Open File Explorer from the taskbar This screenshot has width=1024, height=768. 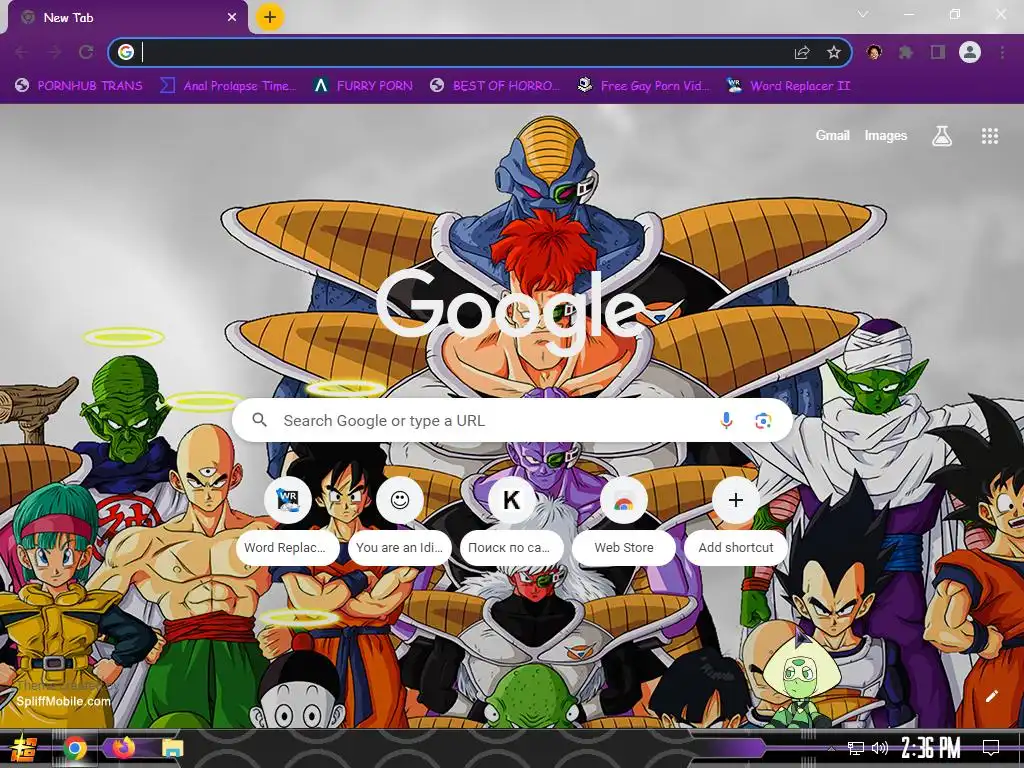172,748
